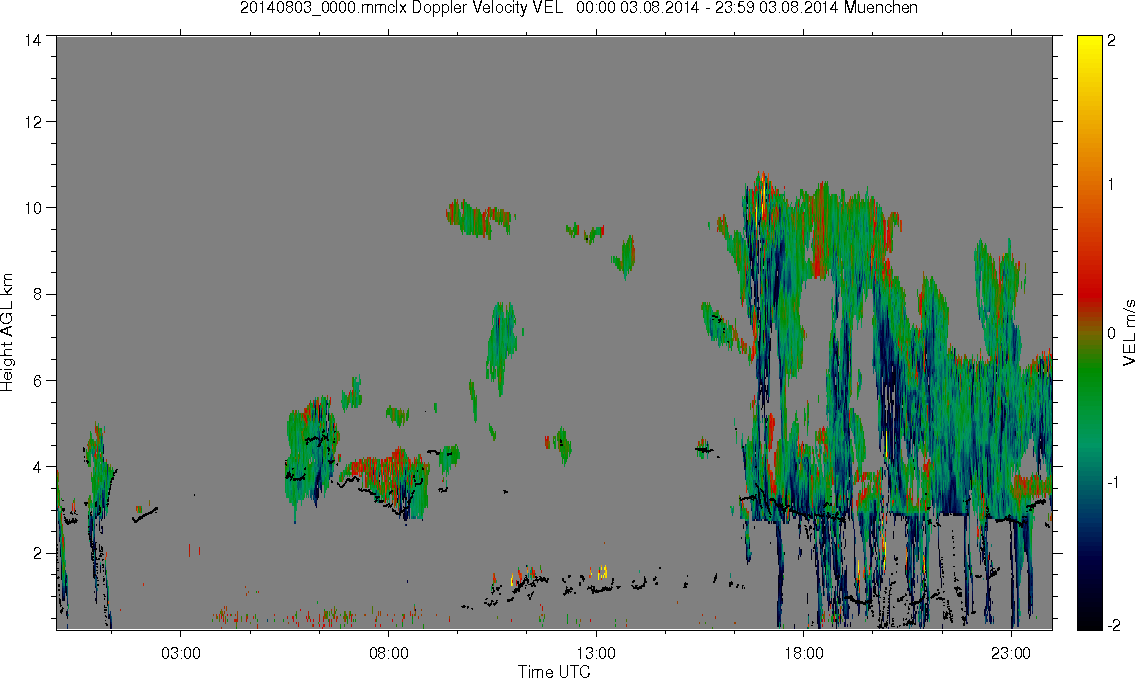Click the colorbar '2' top value label
This screenshot has width=1135, height=678.
[x=1112, y=41]
